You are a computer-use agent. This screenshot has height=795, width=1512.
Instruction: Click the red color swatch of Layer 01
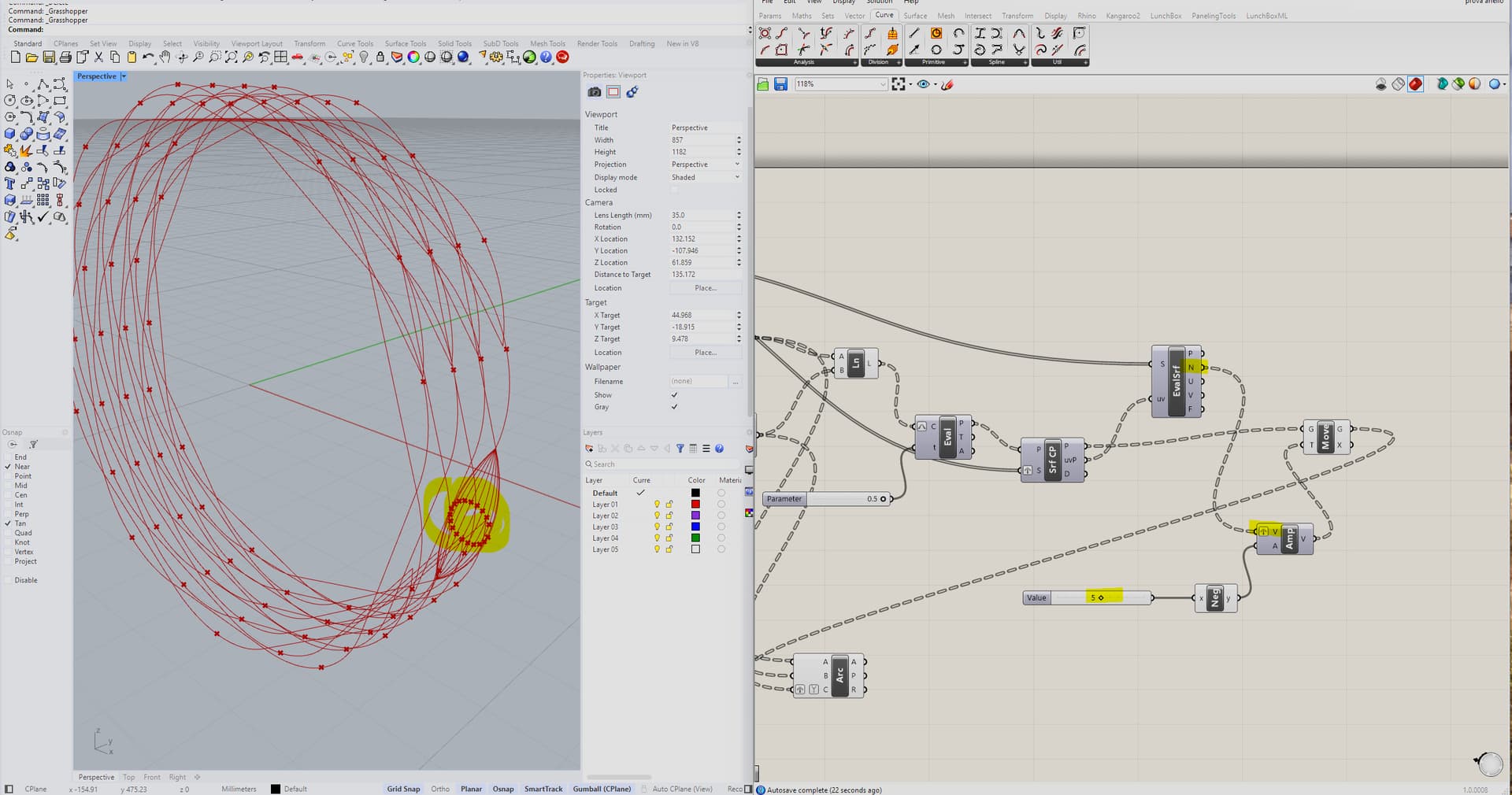tap(695, 505)
